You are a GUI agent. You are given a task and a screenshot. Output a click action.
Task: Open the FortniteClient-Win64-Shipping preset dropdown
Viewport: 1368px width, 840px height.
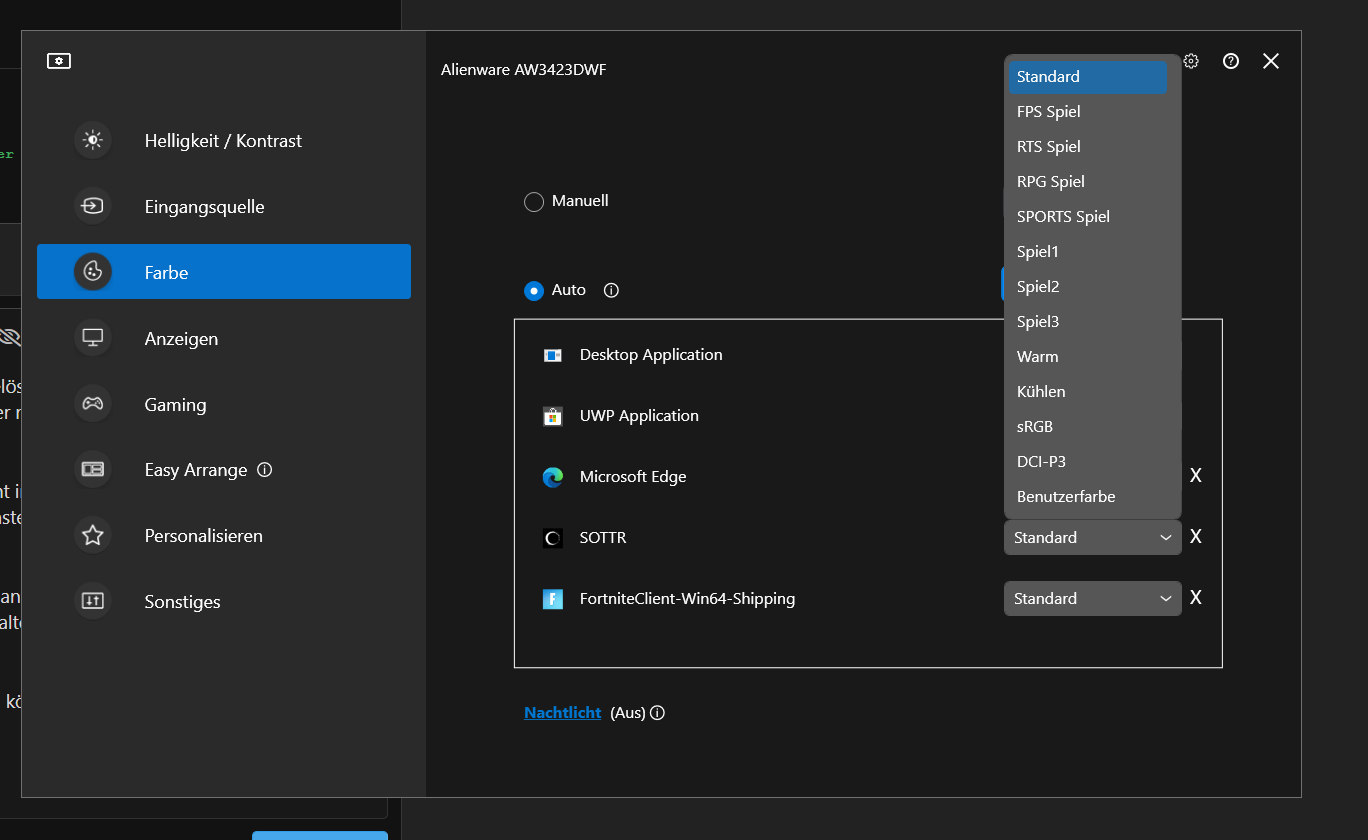point(1093,598)
